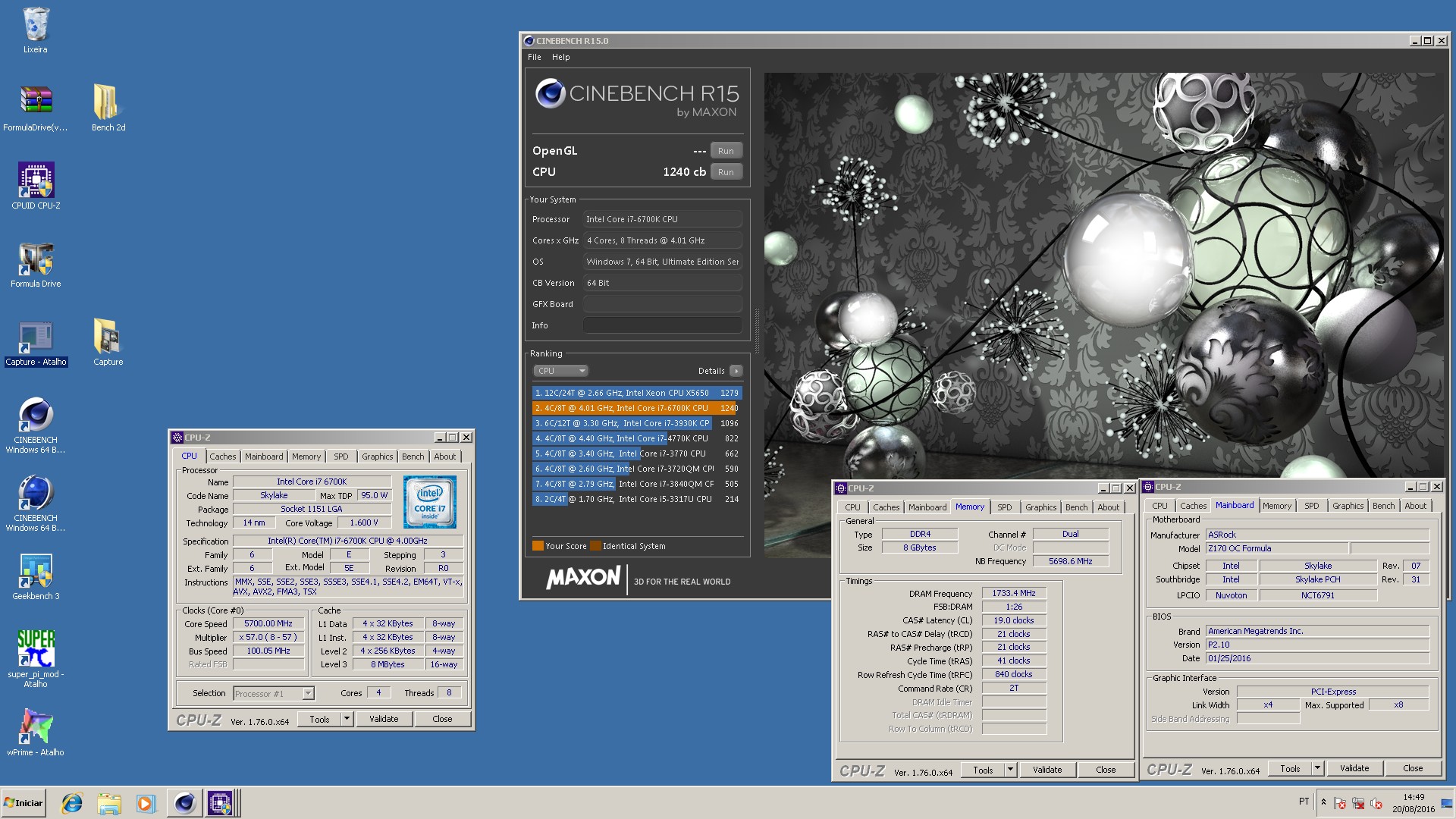Expand Tools dropdown arrow in Mainboard CPU-Z window
This screenshot has width=1456, height=819.
pyautogui.click(x=1318, y=768)
